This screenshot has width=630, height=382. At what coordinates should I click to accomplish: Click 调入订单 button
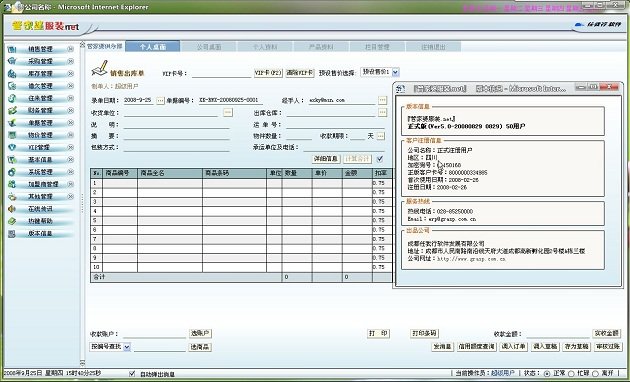pyautogui.click(x=513, y=346)
